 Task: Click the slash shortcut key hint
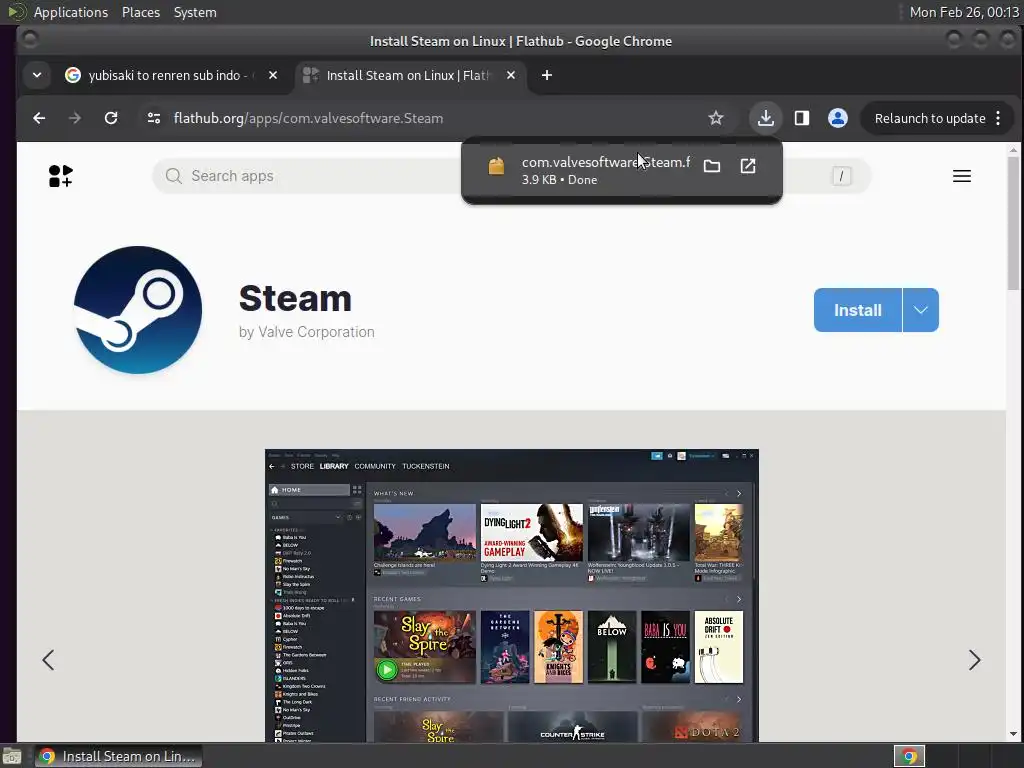click(x=841, y=176)
